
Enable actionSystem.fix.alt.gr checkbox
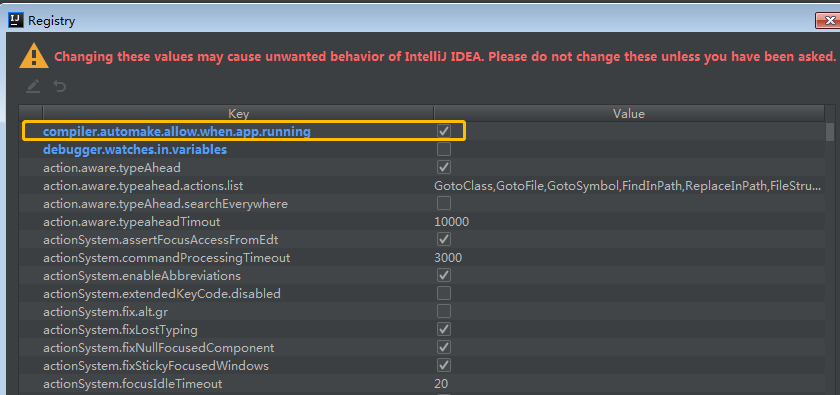444,311
